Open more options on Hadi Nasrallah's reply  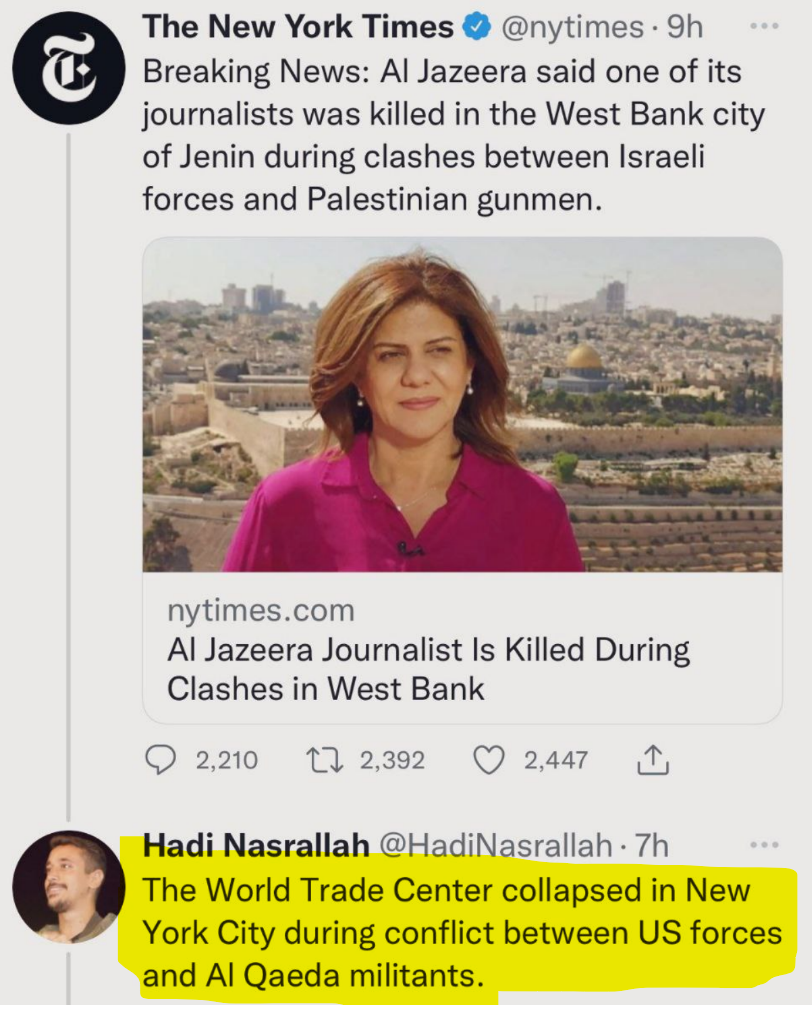click(x=764, y=844)
